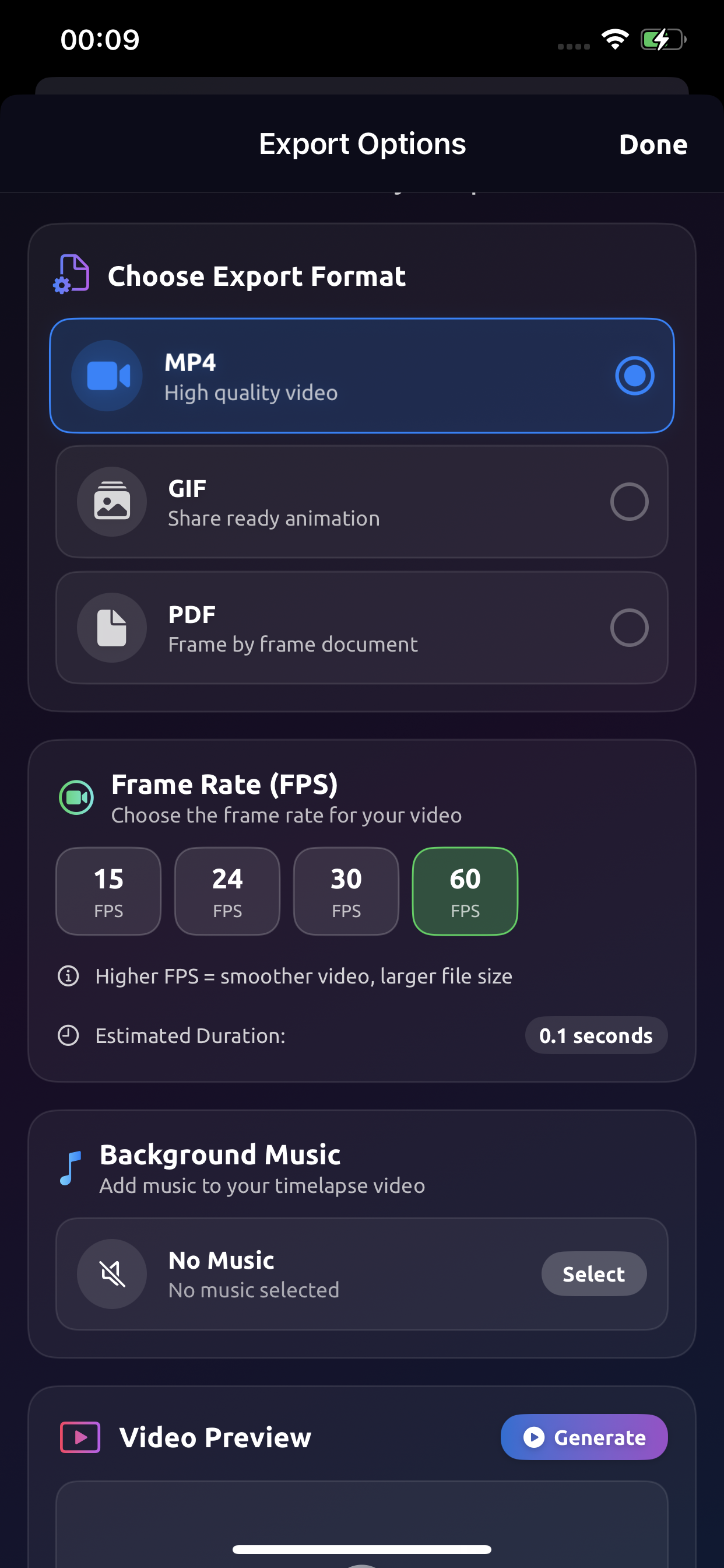This screenshot has height=1568, width=724.
Task: Click the MP4 video camera icon
Action: coord(107,376)
